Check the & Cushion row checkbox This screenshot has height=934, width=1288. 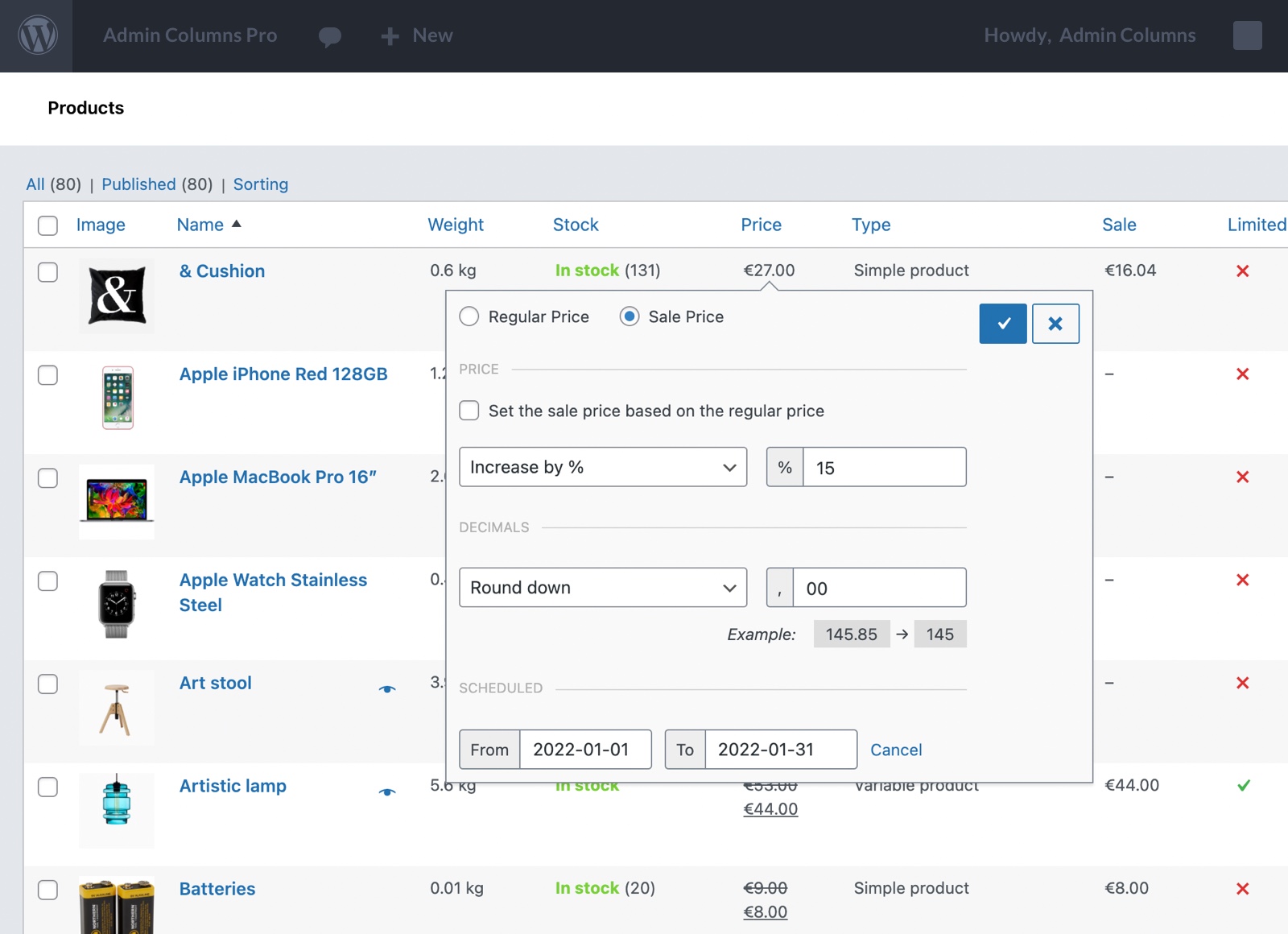48,272
